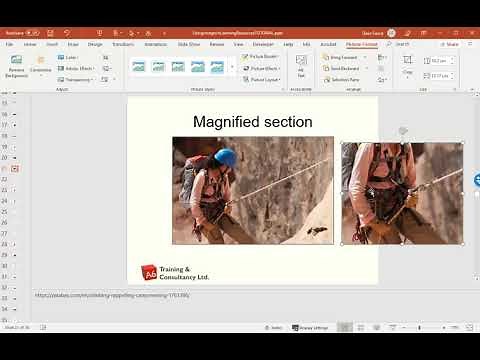Click the Undo icon
The image size is (480, 360).
pos(67,33)
